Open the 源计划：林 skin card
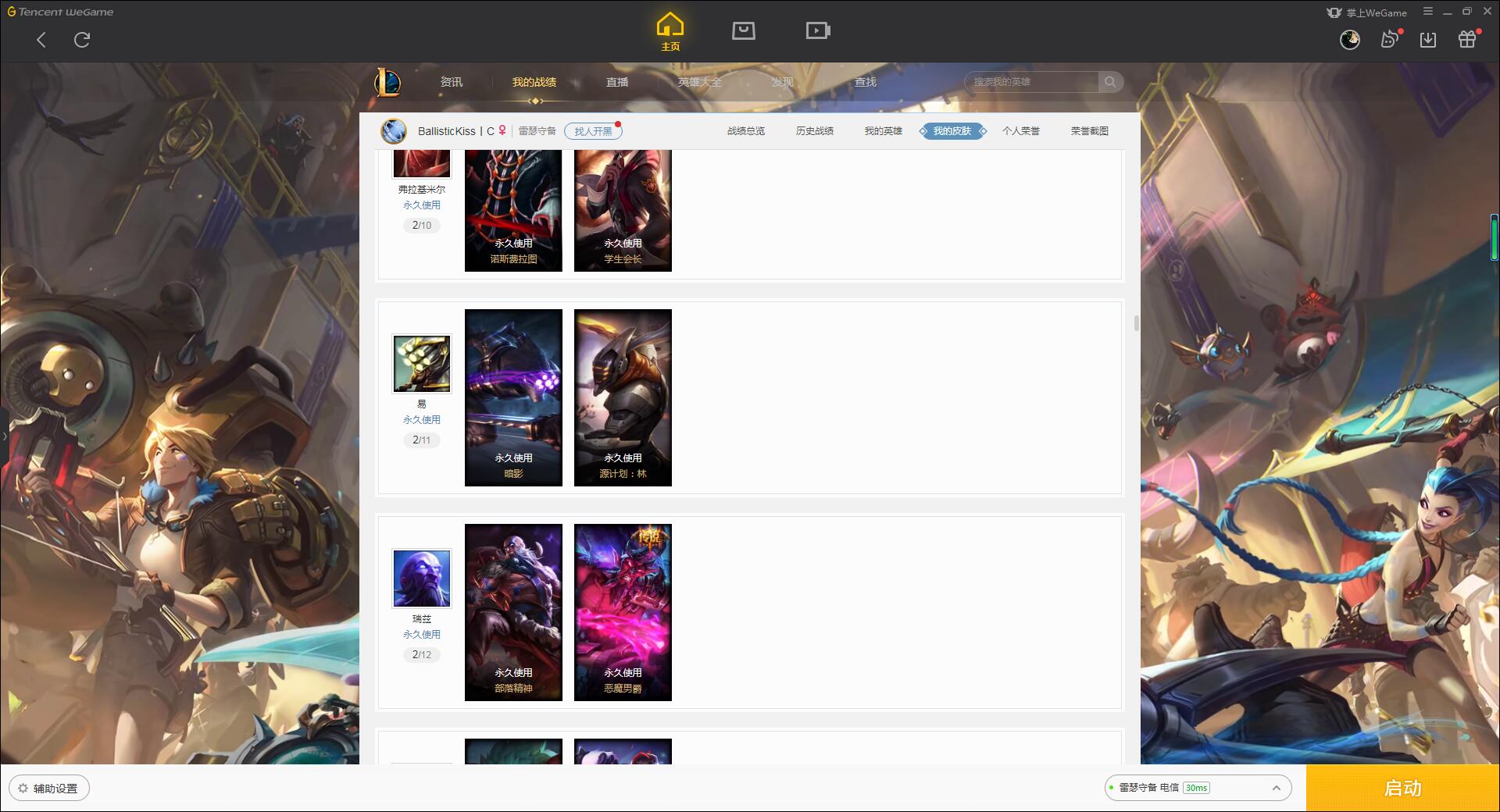The width and height of the screenshot is (1500, 812). tap(623, 397)
